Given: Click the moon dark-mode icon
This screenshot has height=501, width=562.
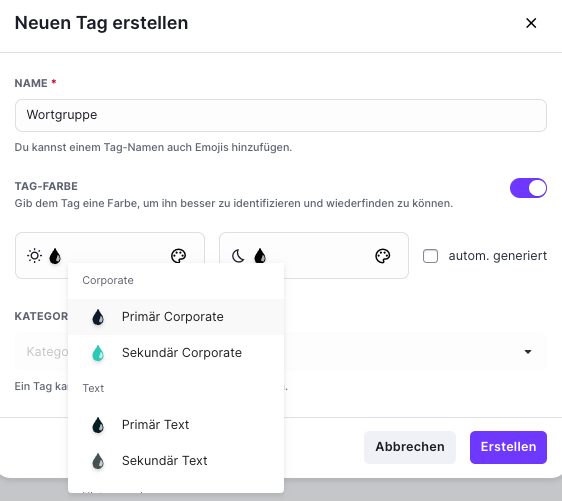Looking at the screenshot, I should [x=238, y=256].
